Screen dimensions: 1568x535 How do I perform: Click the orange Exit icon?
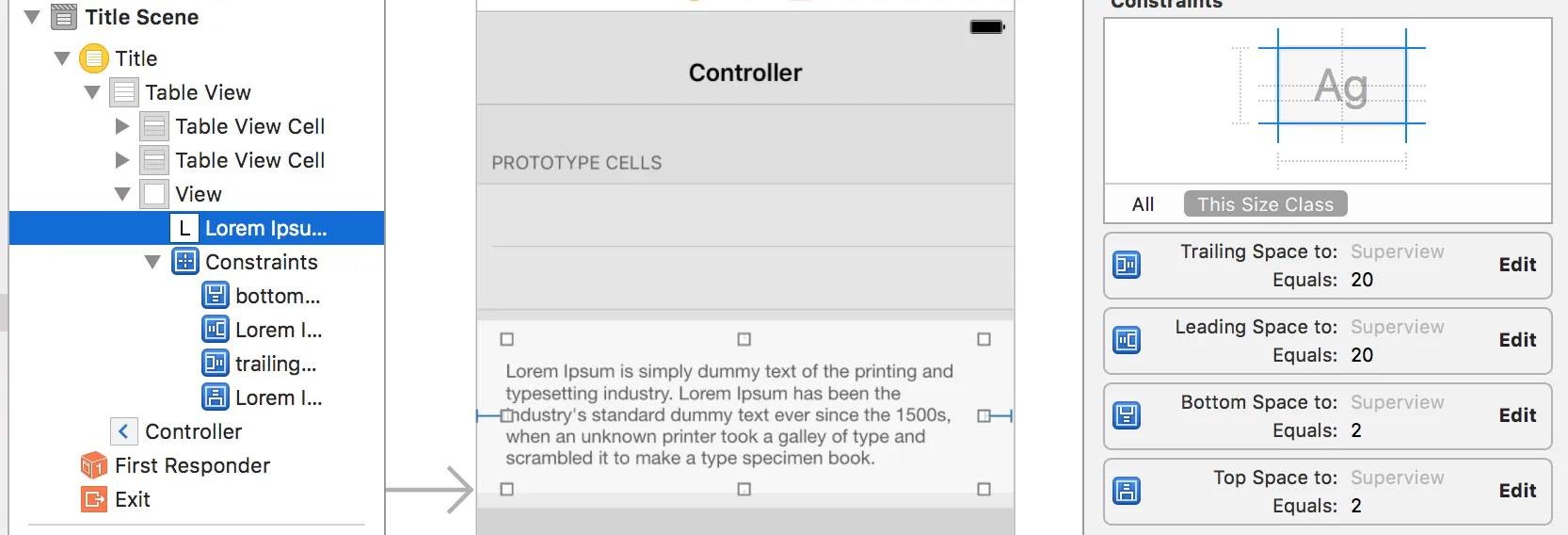pos(94,499)
